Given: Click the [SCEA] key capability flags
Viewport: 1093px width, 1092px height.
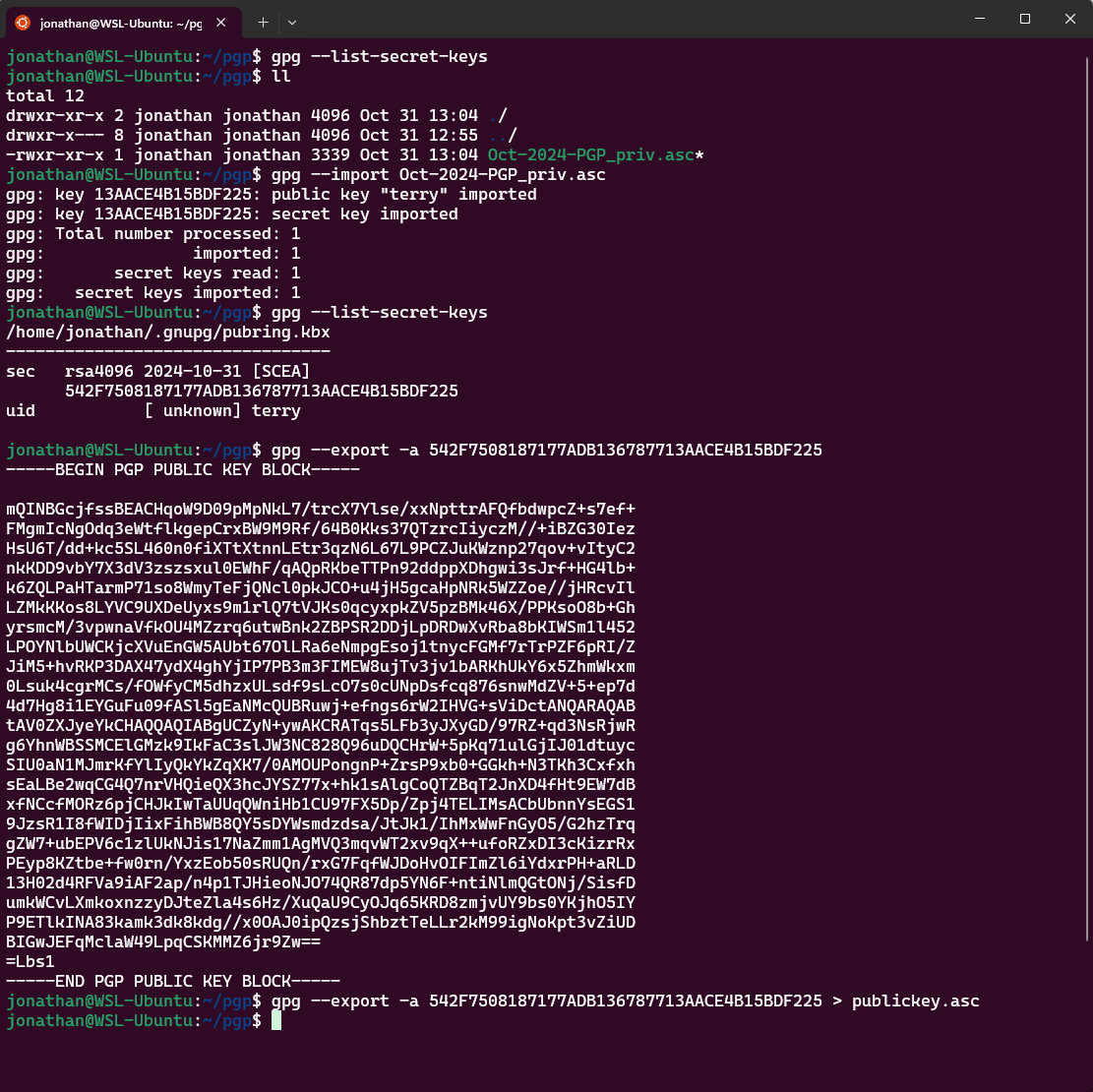Looking at the screenshot, I should tap(281, 372).
